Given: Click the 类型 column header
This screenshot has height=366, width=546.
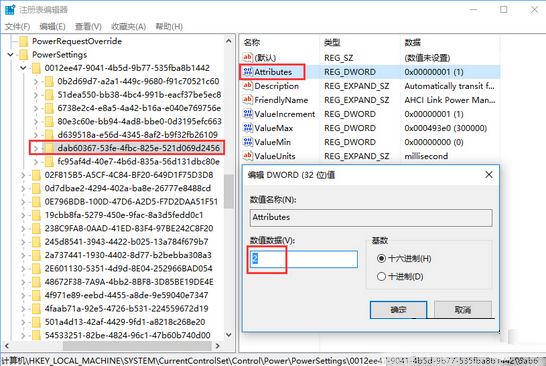Looking at the screenshot, I should 332,42.
